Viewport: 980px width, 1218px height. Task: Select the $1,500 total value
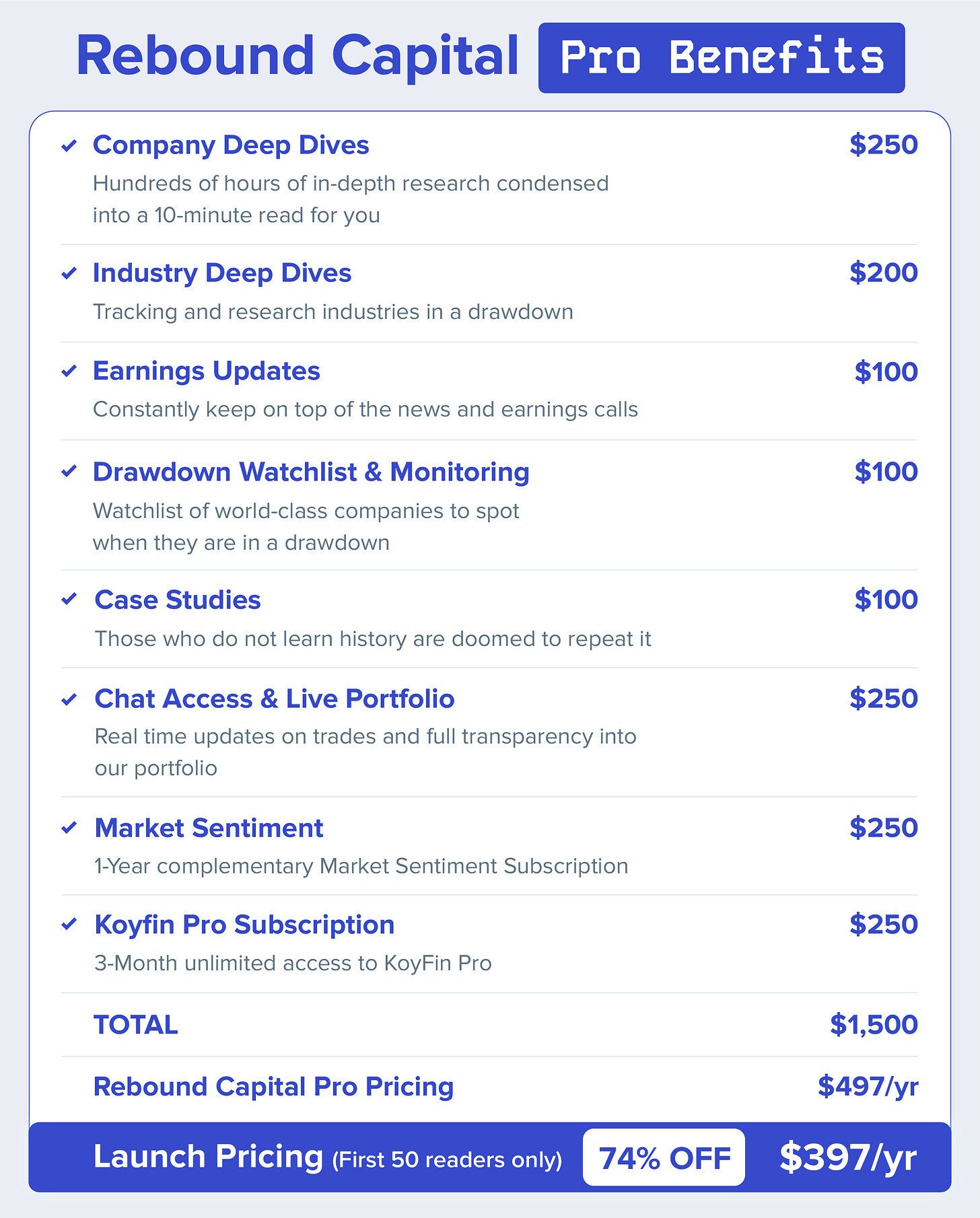pyautogui.click(x=874, y=1025)
